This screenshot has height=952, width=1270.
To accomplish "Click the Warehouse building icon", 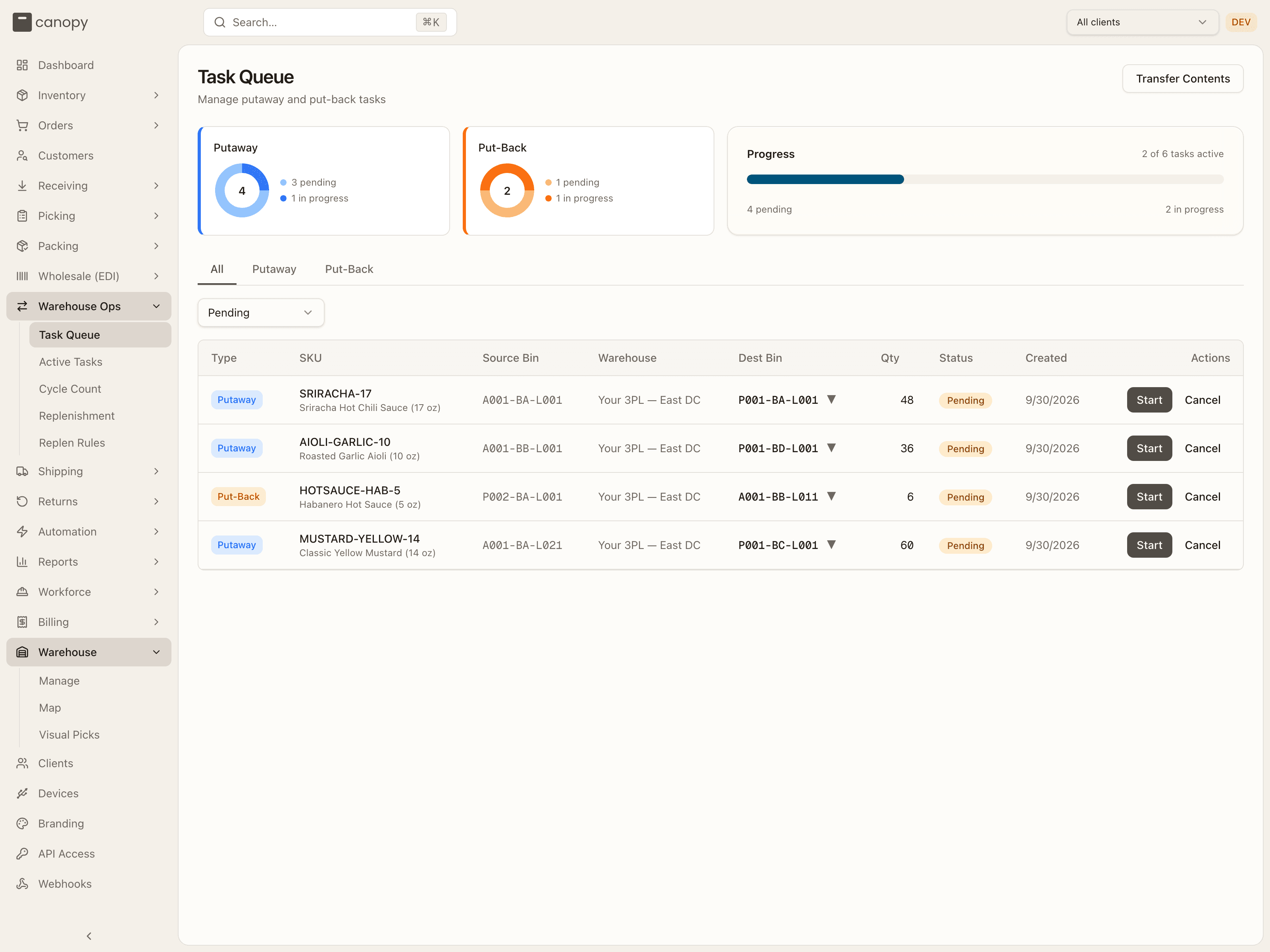I will pos(22,652).
